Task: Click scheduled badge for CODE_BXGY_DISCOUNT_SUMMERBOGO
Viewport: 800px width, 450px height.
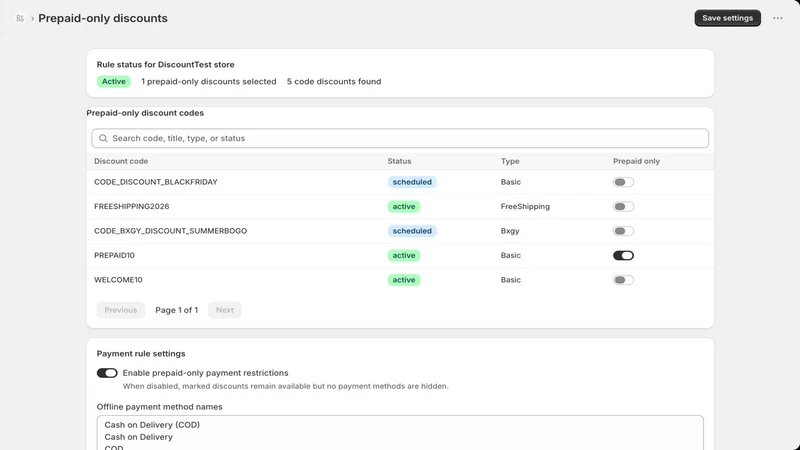Action: 412,231
